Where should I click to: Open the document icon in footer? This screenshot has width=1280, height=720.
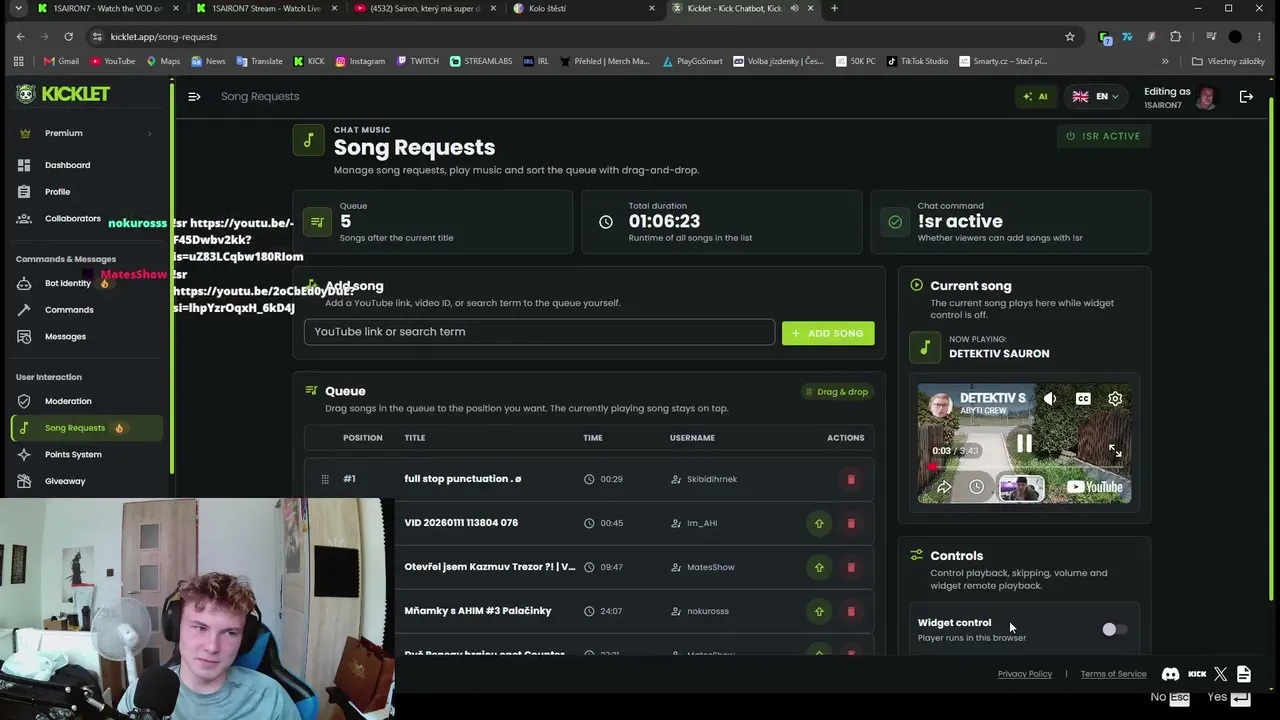click(1244, 674)
